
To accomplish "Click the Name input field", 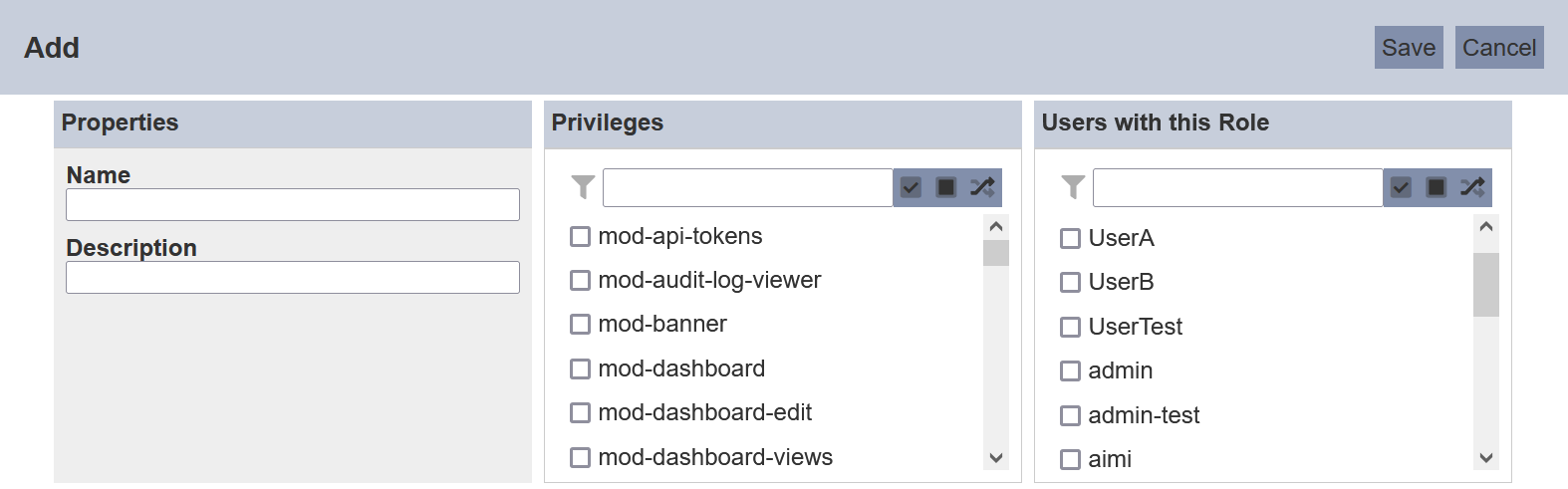I will [293, 205].
